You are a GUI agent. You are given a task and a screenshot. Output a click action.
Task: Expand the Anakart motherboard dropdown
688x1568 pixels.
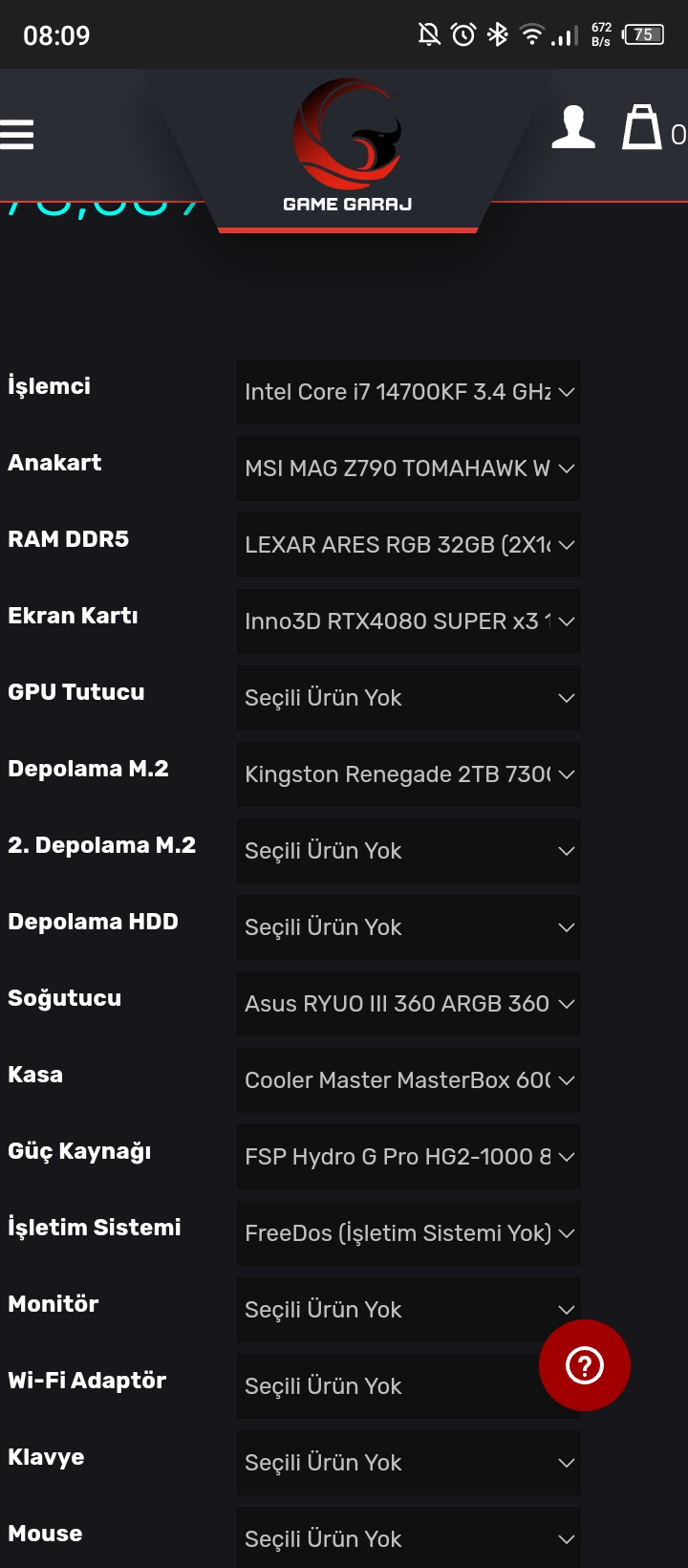point(408,468)
